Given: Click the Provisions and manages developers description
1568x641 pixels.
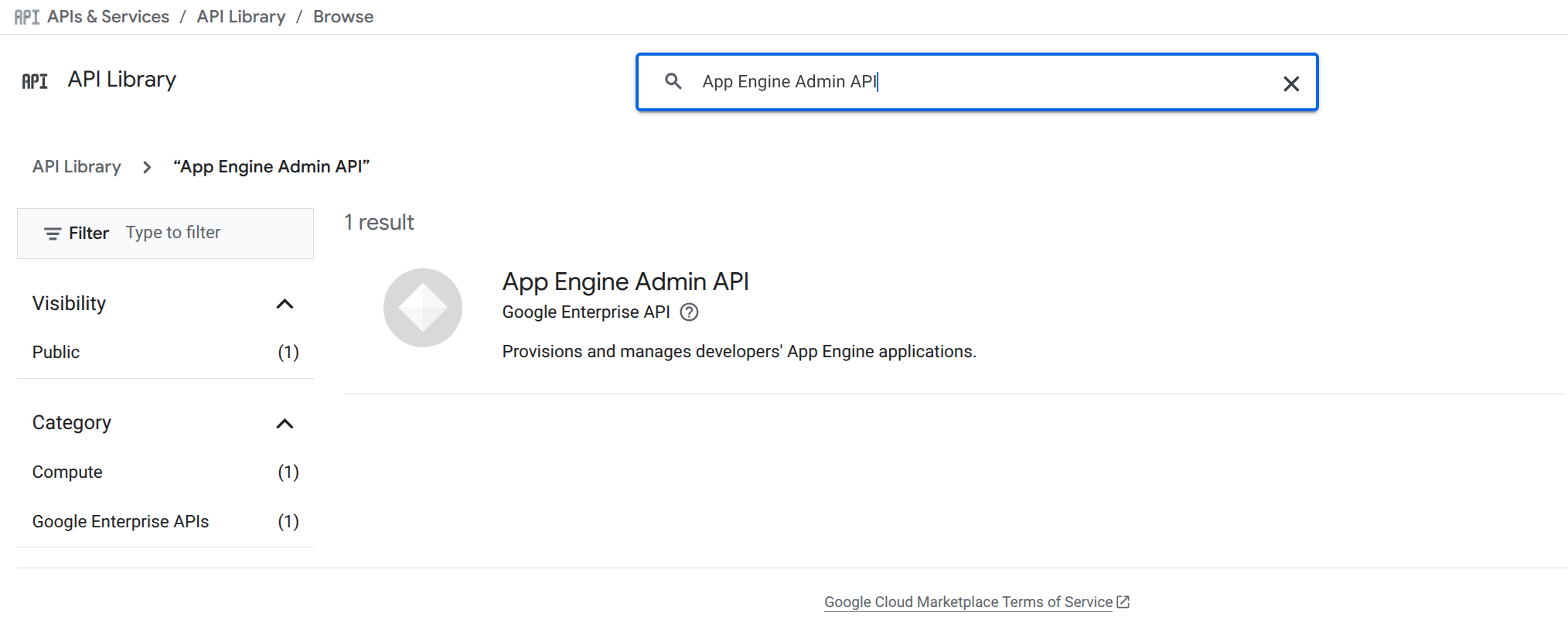Looking at the screenshot, I should click(739, 352).
